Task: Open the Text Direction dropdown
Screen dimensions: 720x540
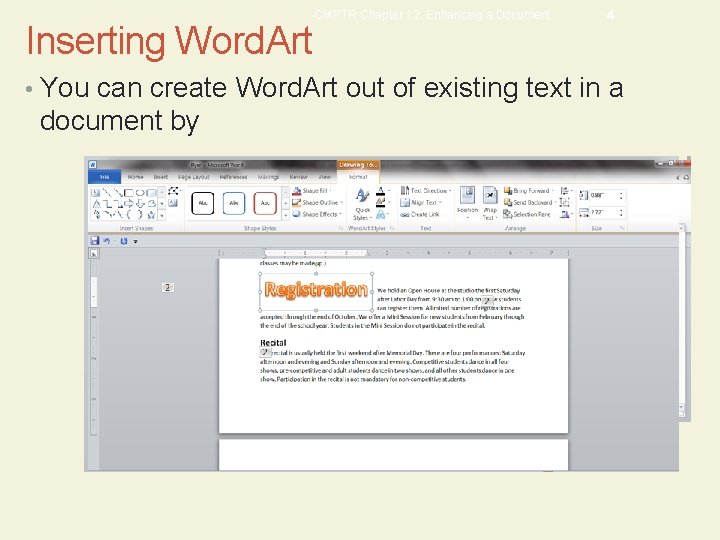Action: pos(428,190)
